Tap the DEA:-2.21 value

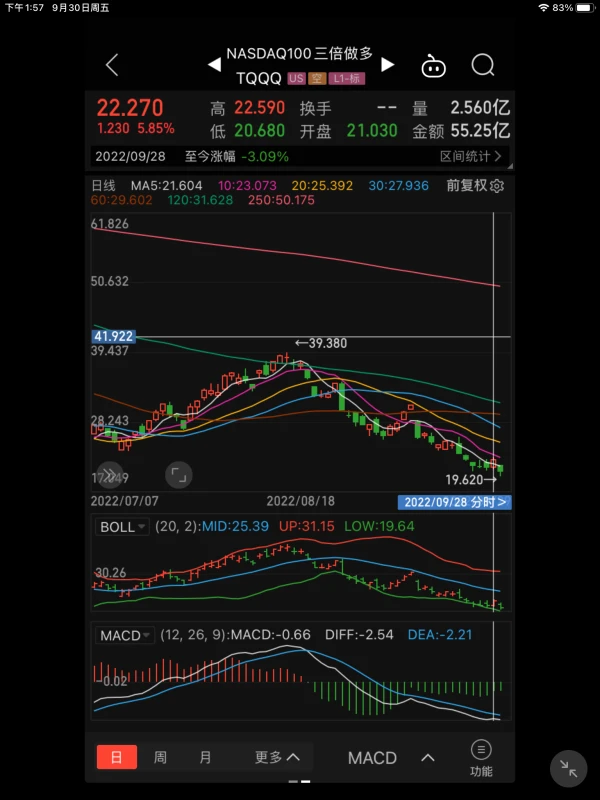pyautogui.click(x=440, y=635)
